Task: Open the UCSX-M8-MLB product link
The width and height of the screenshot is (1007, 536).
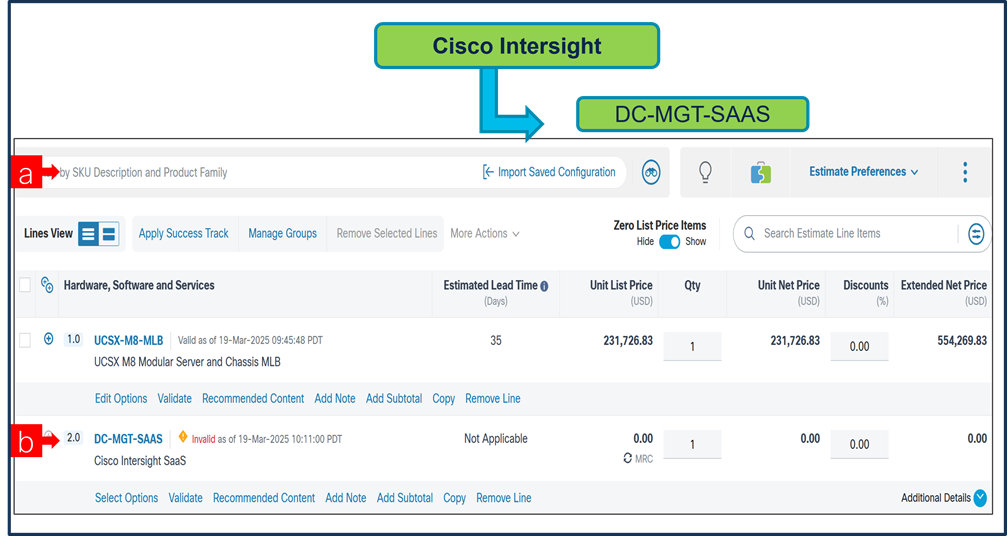Action: point(128,340)
